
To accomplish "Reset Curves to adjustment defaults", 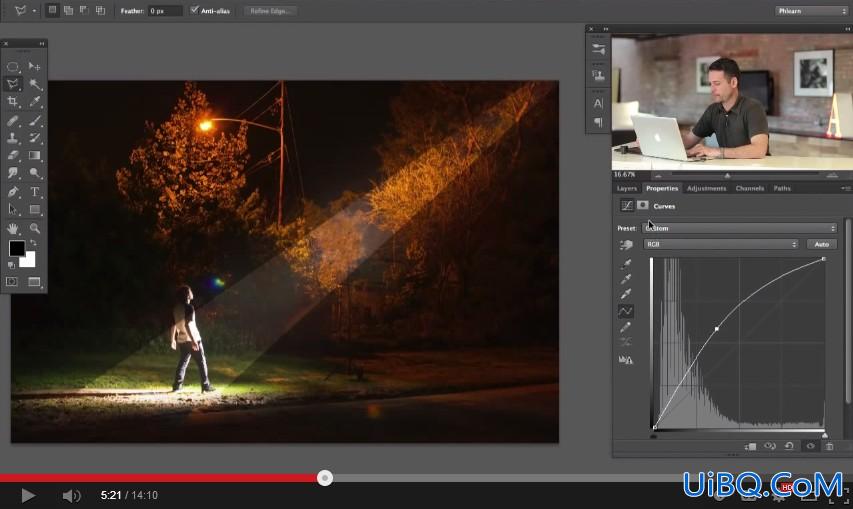I will [x=789, y=446].
